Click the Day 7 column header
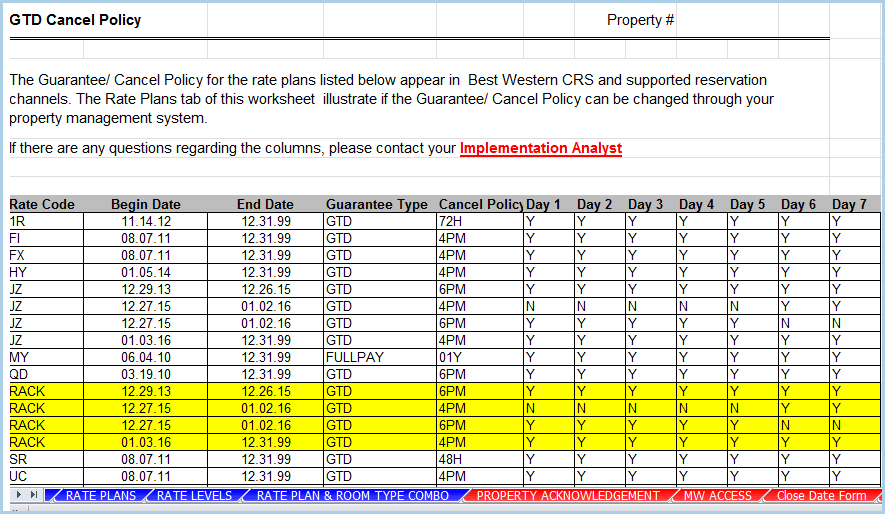This screenshot has height=514, width=885. [849, 205]
